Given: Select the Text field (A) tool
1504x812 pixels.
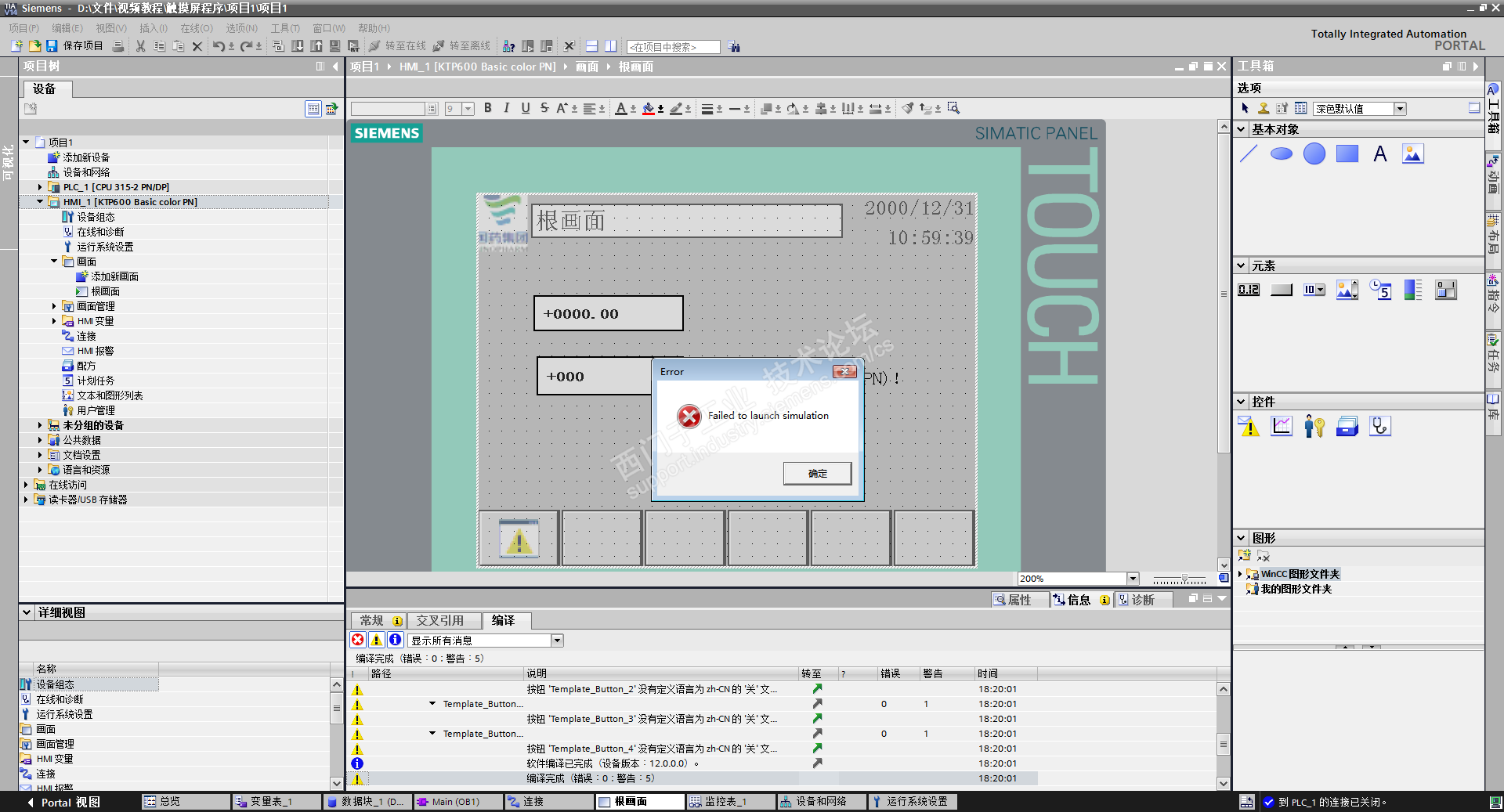Looking at the screenshot, I should (x=1380, y=154).
